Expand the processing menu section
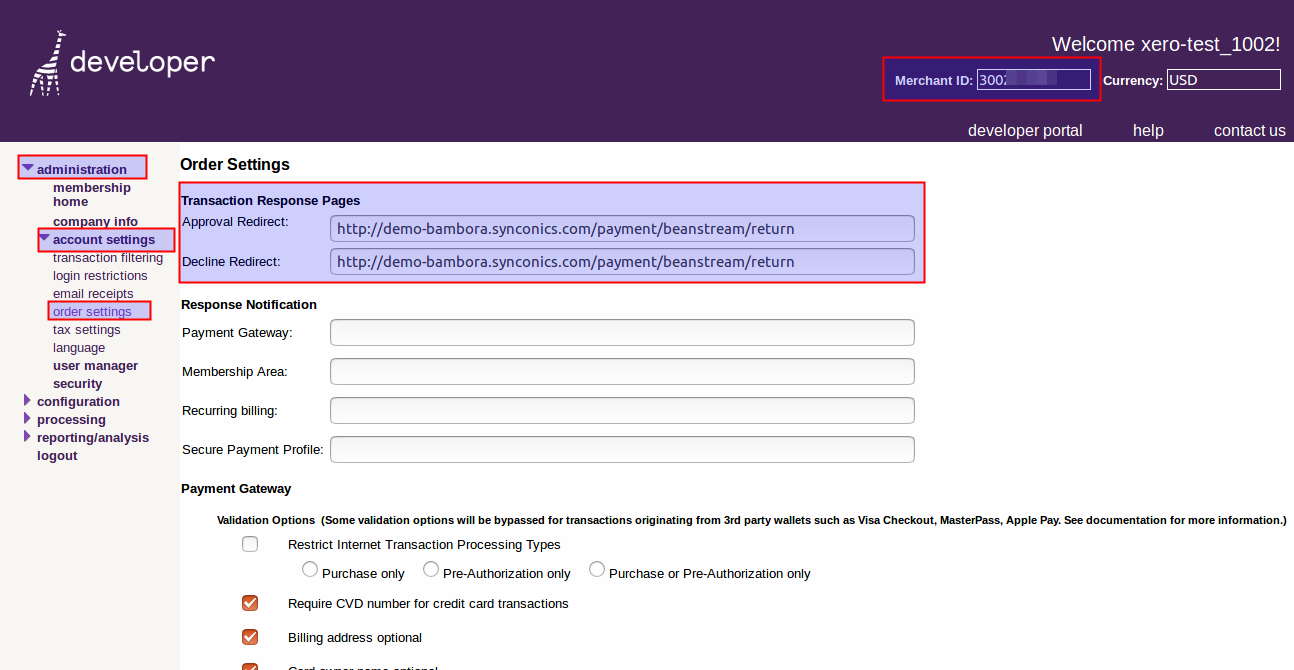Screen dimensions: 1294x670 (28, 419)
